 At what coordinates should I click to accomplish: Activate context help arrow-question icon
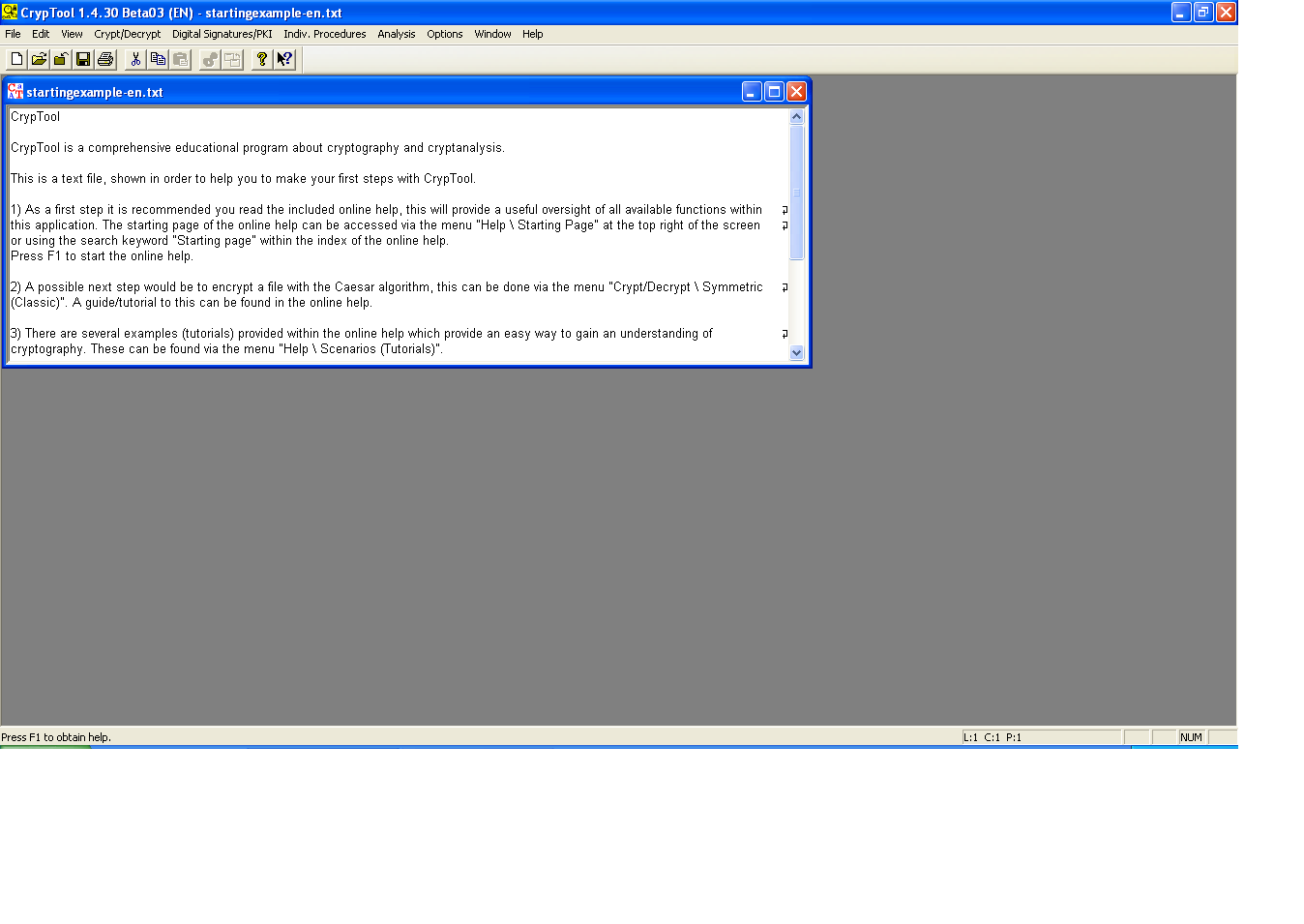click(284, 59)
